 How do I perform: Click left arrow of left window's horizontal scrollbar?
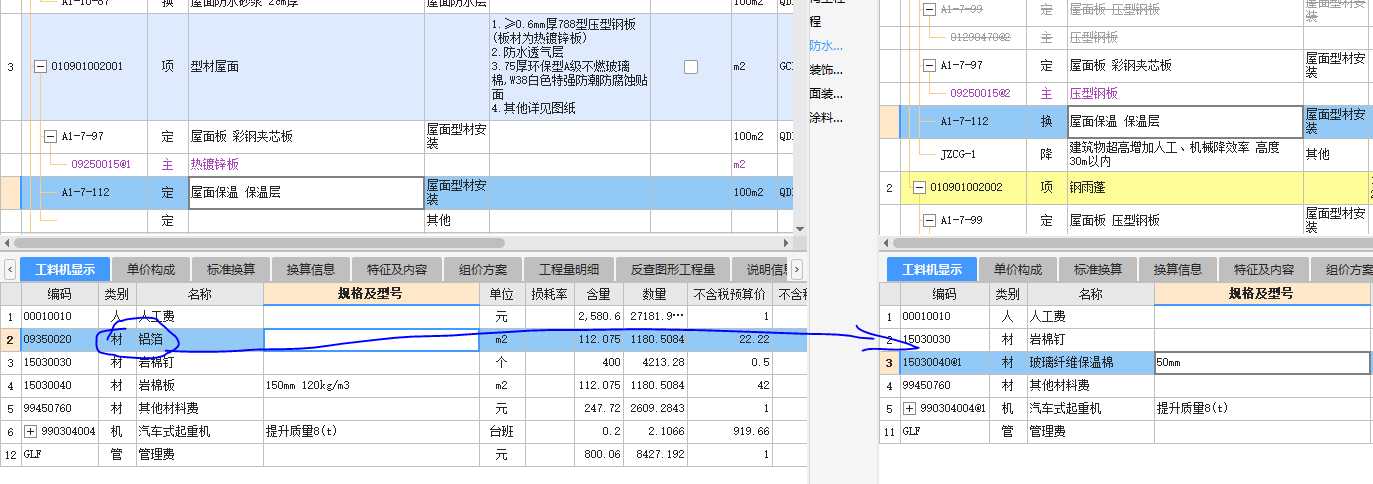[x=7, y=243]
